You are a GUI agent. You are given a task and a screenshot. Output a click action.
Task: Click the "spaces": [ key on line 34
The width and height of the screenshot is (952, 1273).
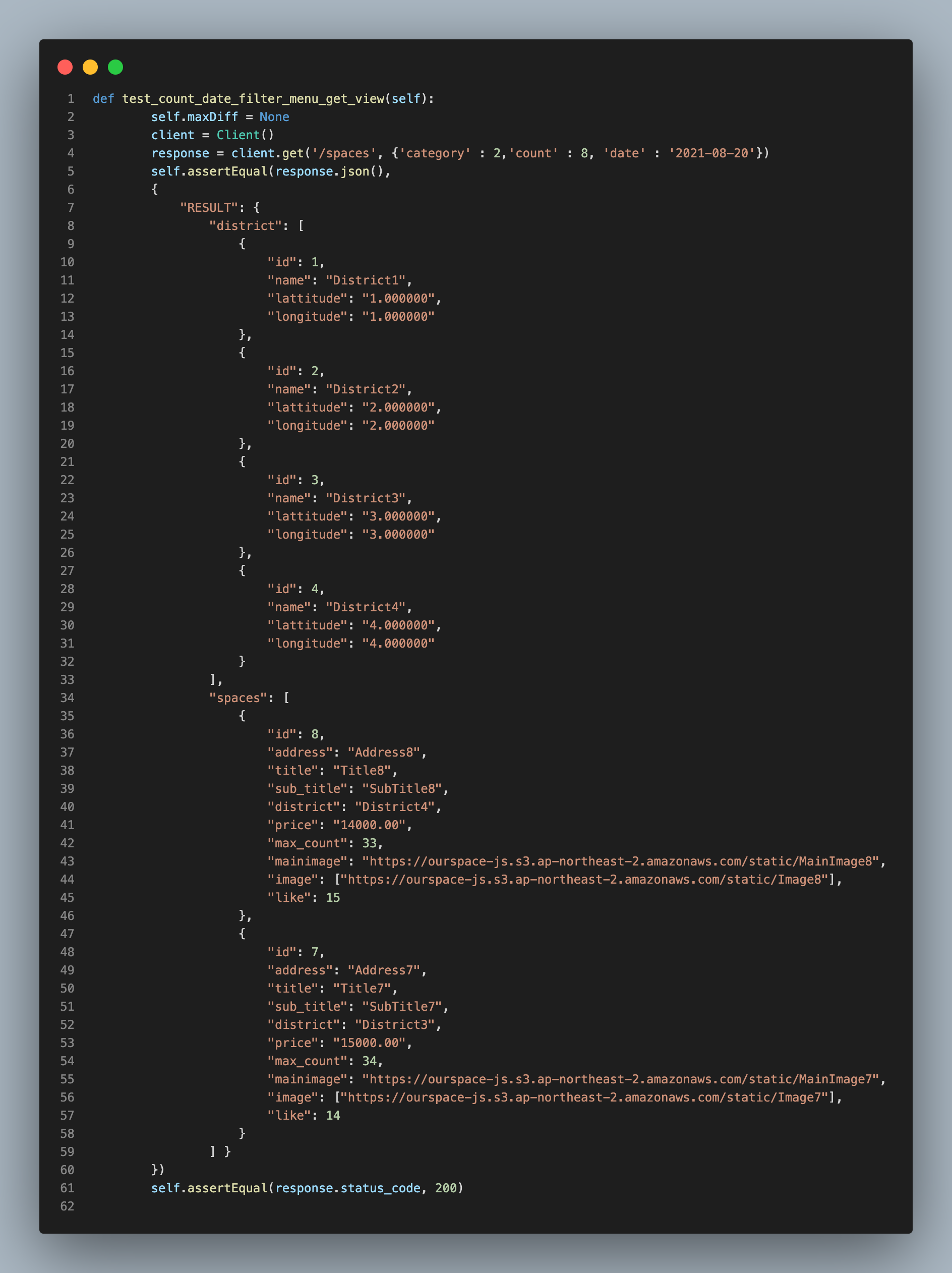click(x=250, y=698)
